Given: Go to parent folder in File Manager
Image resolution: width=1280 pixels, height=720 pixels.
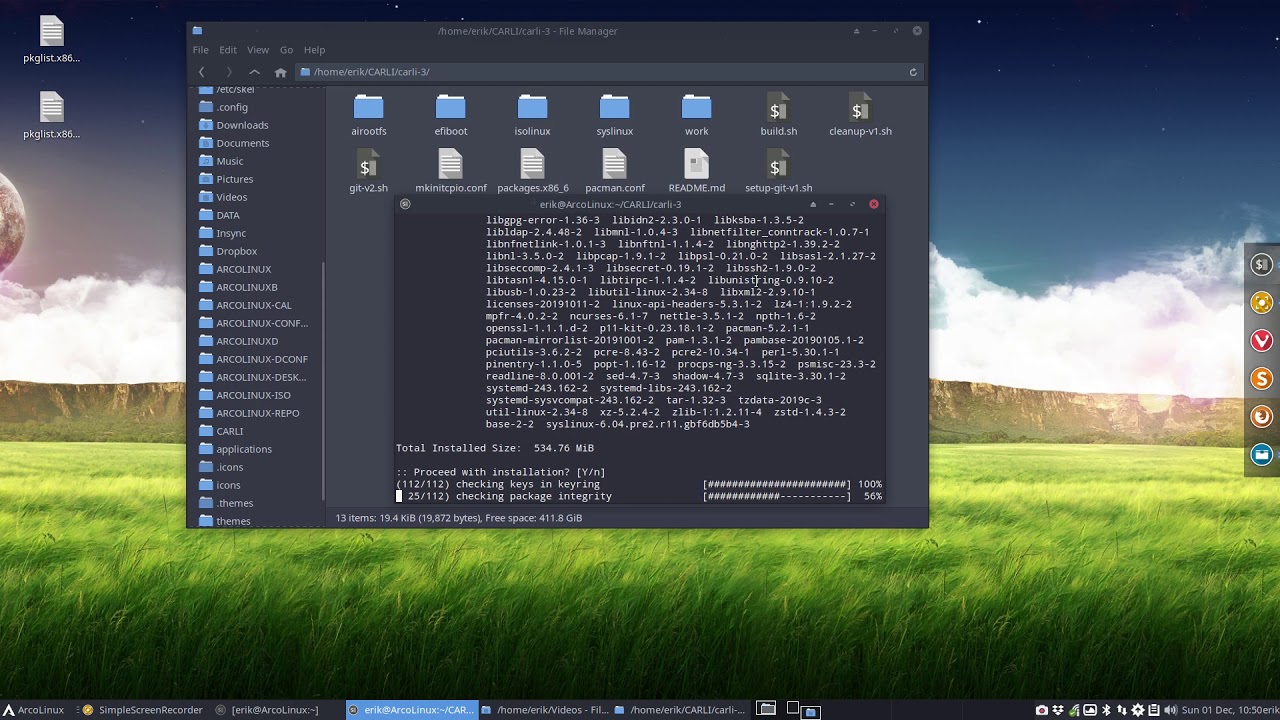Looking at the screenshot, I should pos(254,72).
